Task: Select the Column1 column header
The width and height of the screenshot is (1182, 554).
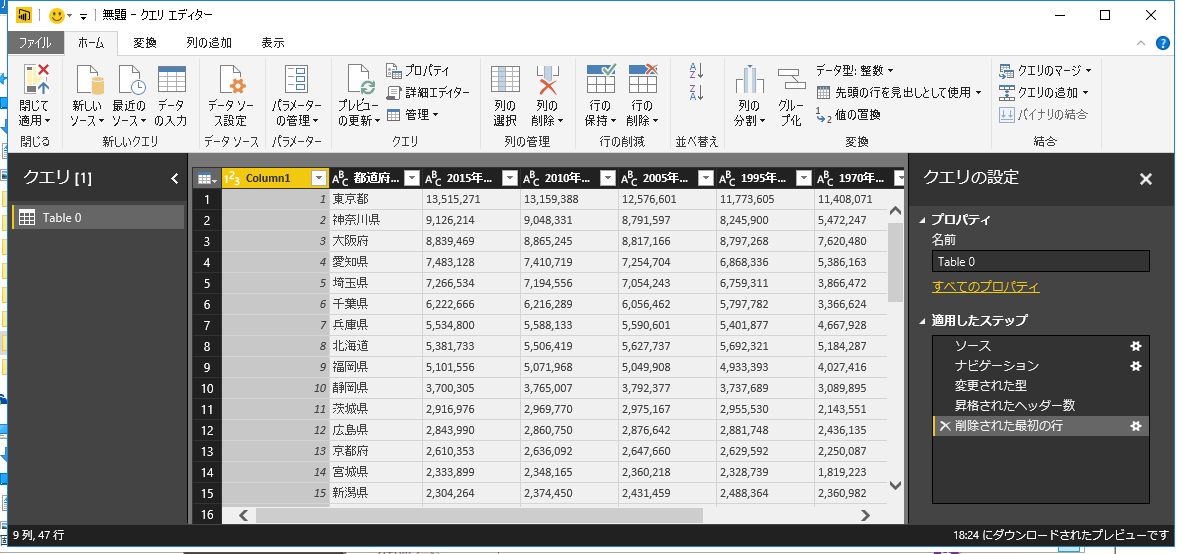Action: (268, 179)
